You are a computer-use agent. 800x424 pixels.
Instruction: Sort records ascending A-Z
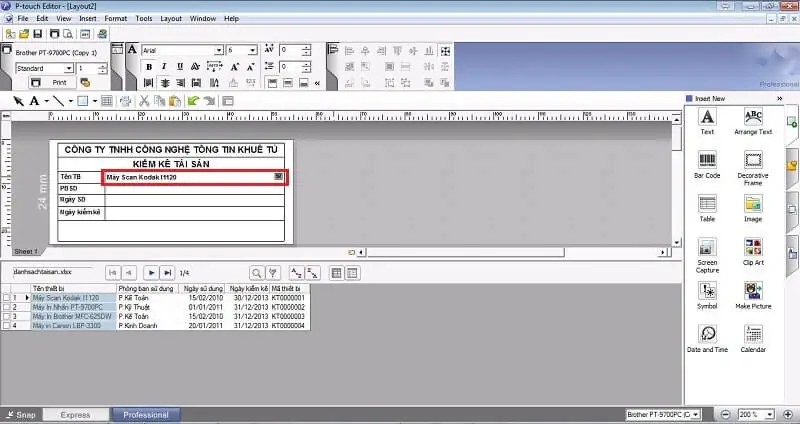click(x=296, y=273)
